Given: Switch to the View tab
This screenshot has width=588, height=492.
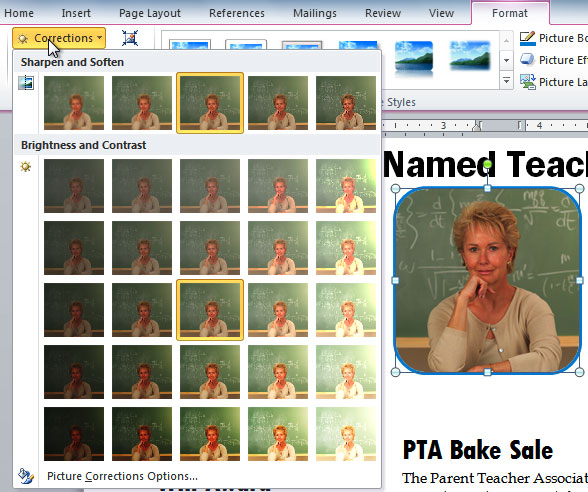Looking at the screenshot, I should [441, 13].
